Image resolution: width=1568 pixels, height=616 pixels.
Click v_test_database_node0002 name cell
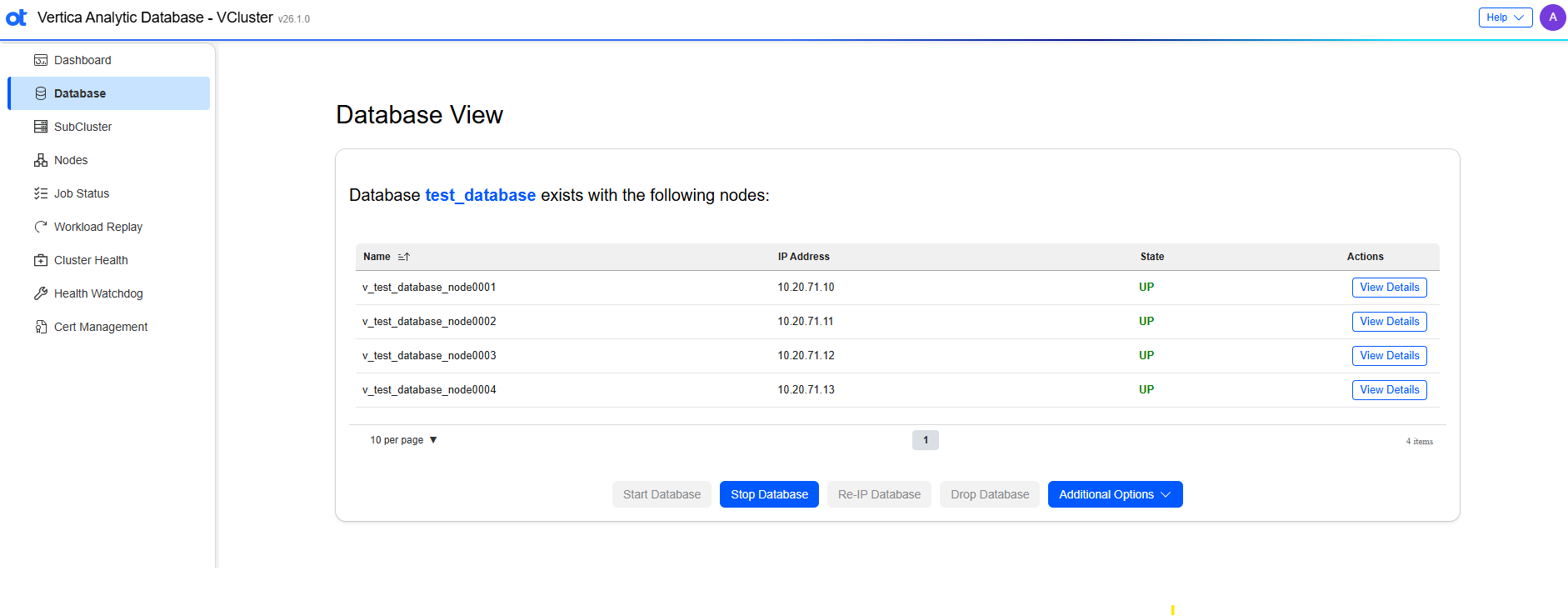coord(429,322)
